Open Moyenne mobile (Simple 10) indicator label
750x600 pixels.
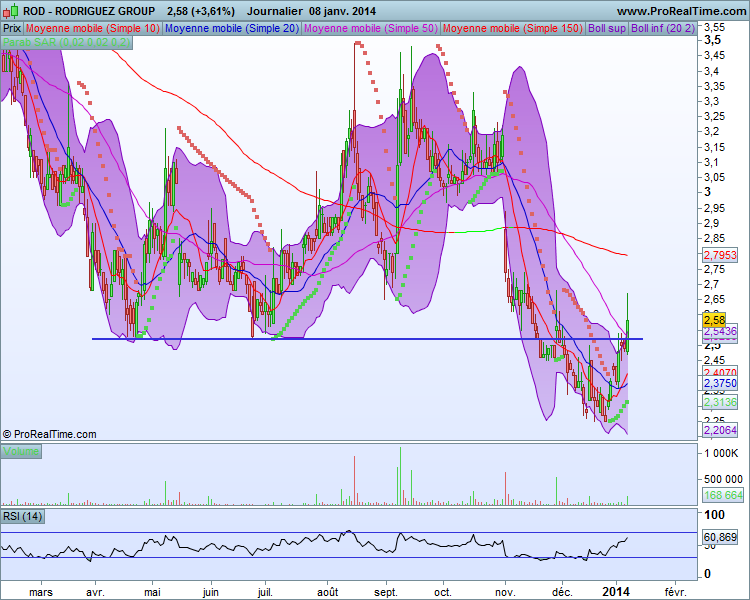click(x=93, y=28)
